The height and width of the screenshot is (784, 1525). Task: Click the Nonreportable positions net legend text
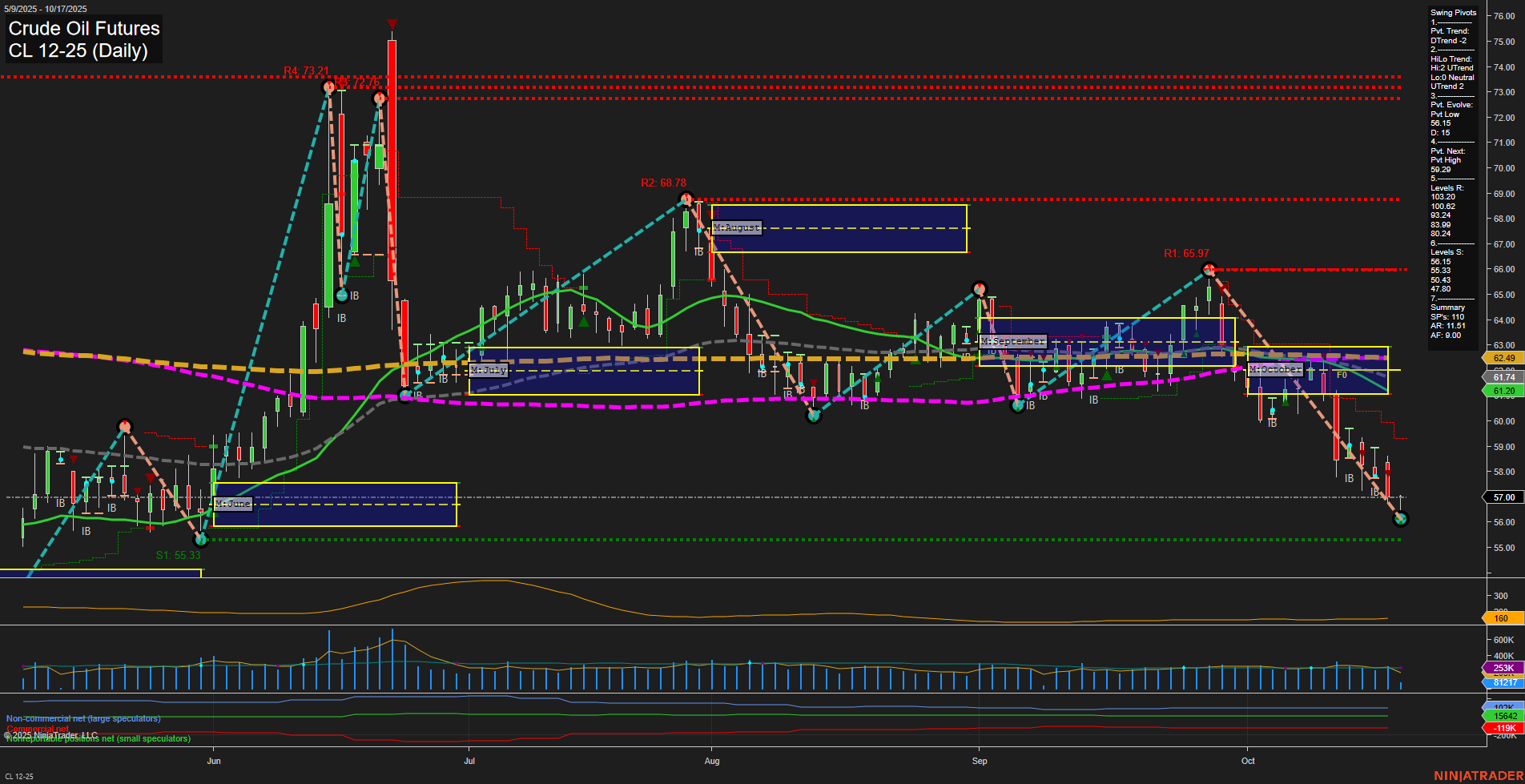click(x=98, y=739)
